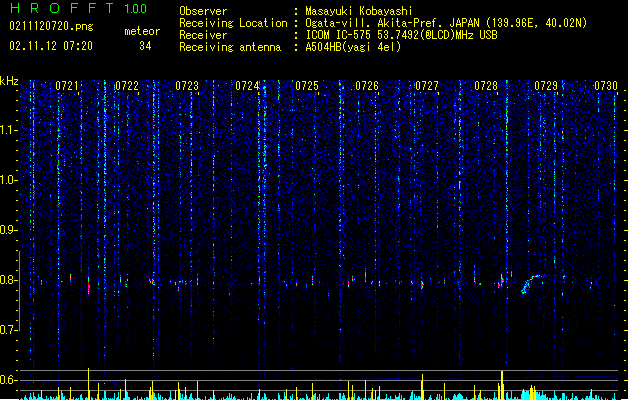Image resolution: width=629 pixels, height=400 pixels.
Task: Click the 0726 time marker
Action: click(367, 86)
